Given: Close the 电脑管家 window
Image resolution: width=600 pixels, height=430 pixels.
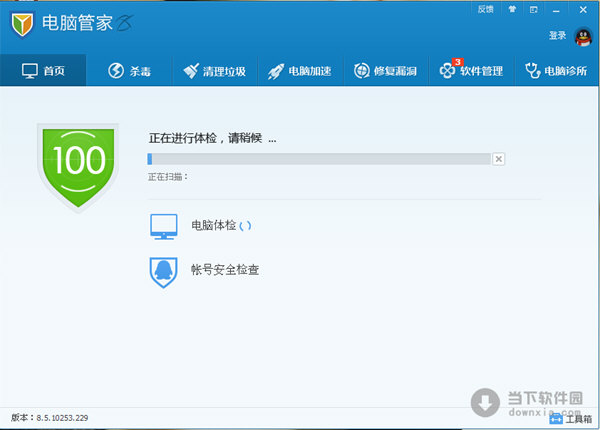Looking at the screenshot, I should [583, 10].
